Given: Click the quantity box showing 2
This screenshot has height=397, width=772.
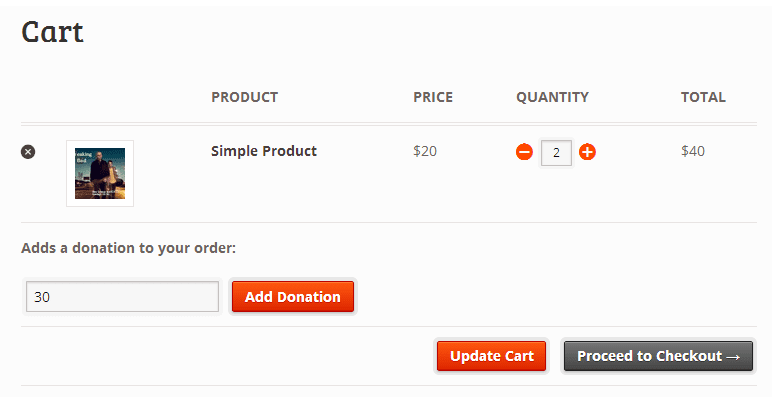Looking at the screenshot, I should 556,153.
